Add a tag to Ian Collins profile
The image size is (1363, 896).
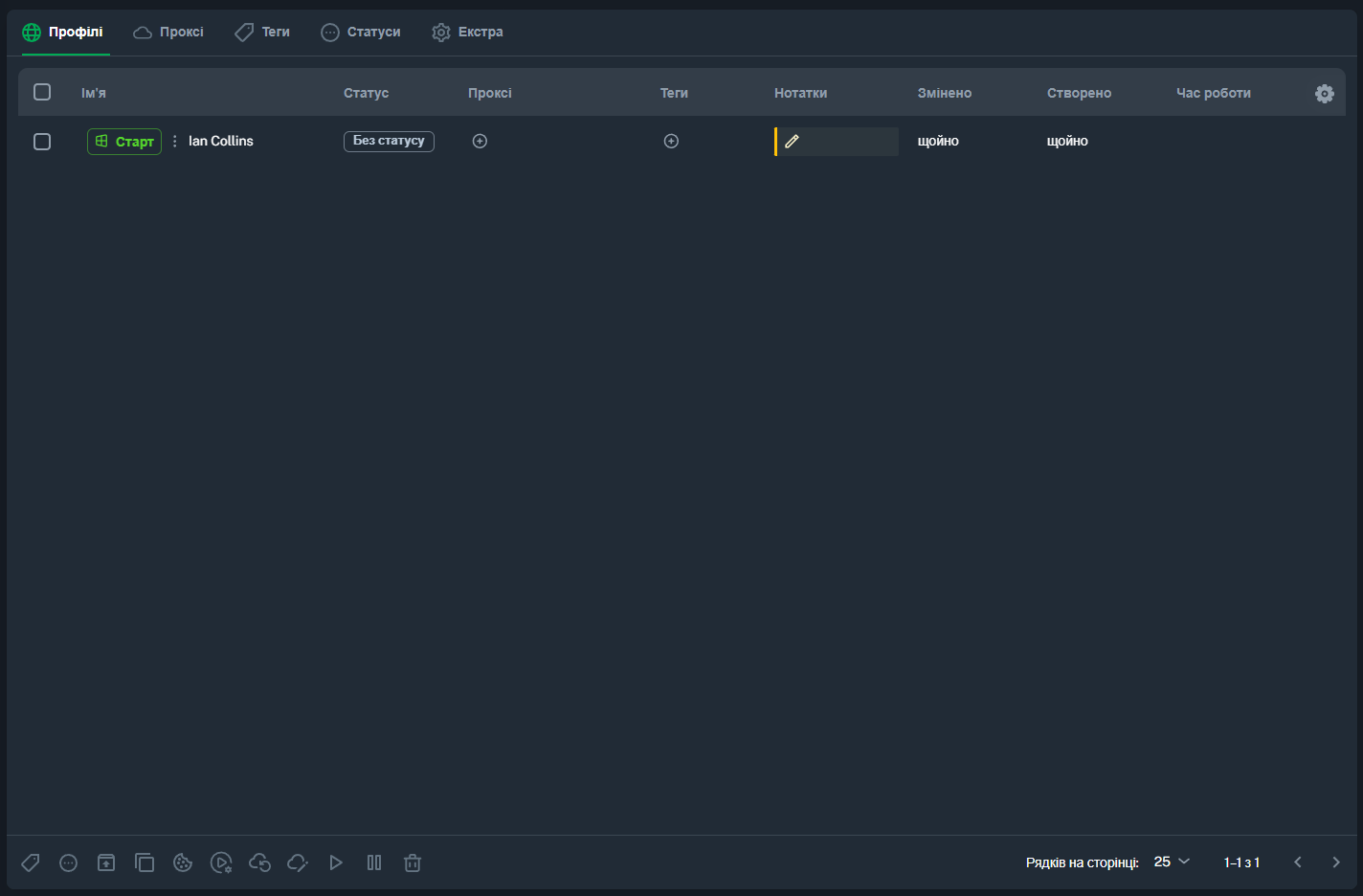[672, 141]
